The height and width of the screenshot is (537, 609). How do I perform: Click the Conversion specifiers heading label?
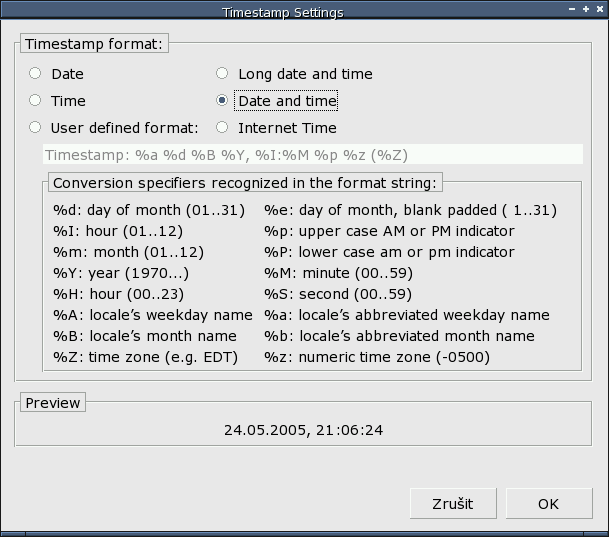click(245, 182)
